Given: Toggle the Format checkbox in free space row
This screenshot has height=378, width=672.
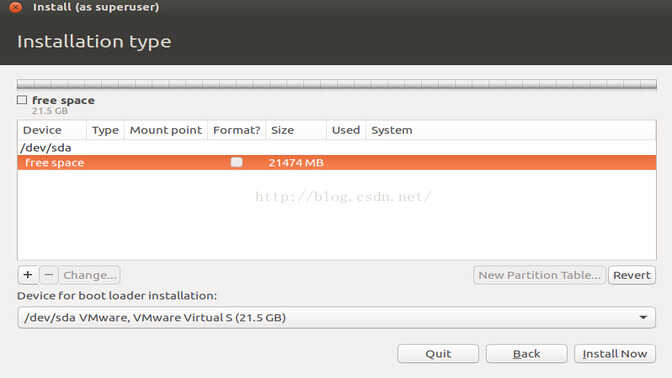Looking at the screenshot, I should [x=236, y=162].
